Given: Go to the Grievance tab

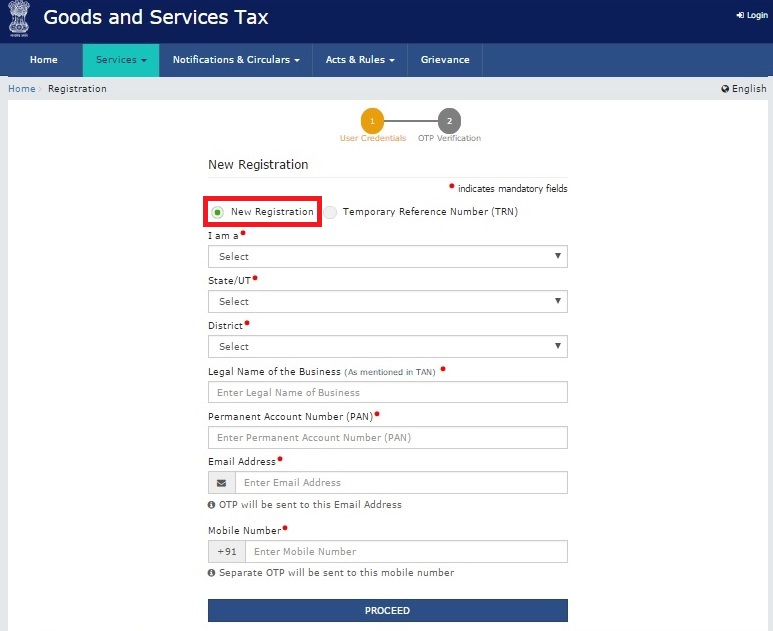Looking at the screenshot, I should (x=445, y=60).
